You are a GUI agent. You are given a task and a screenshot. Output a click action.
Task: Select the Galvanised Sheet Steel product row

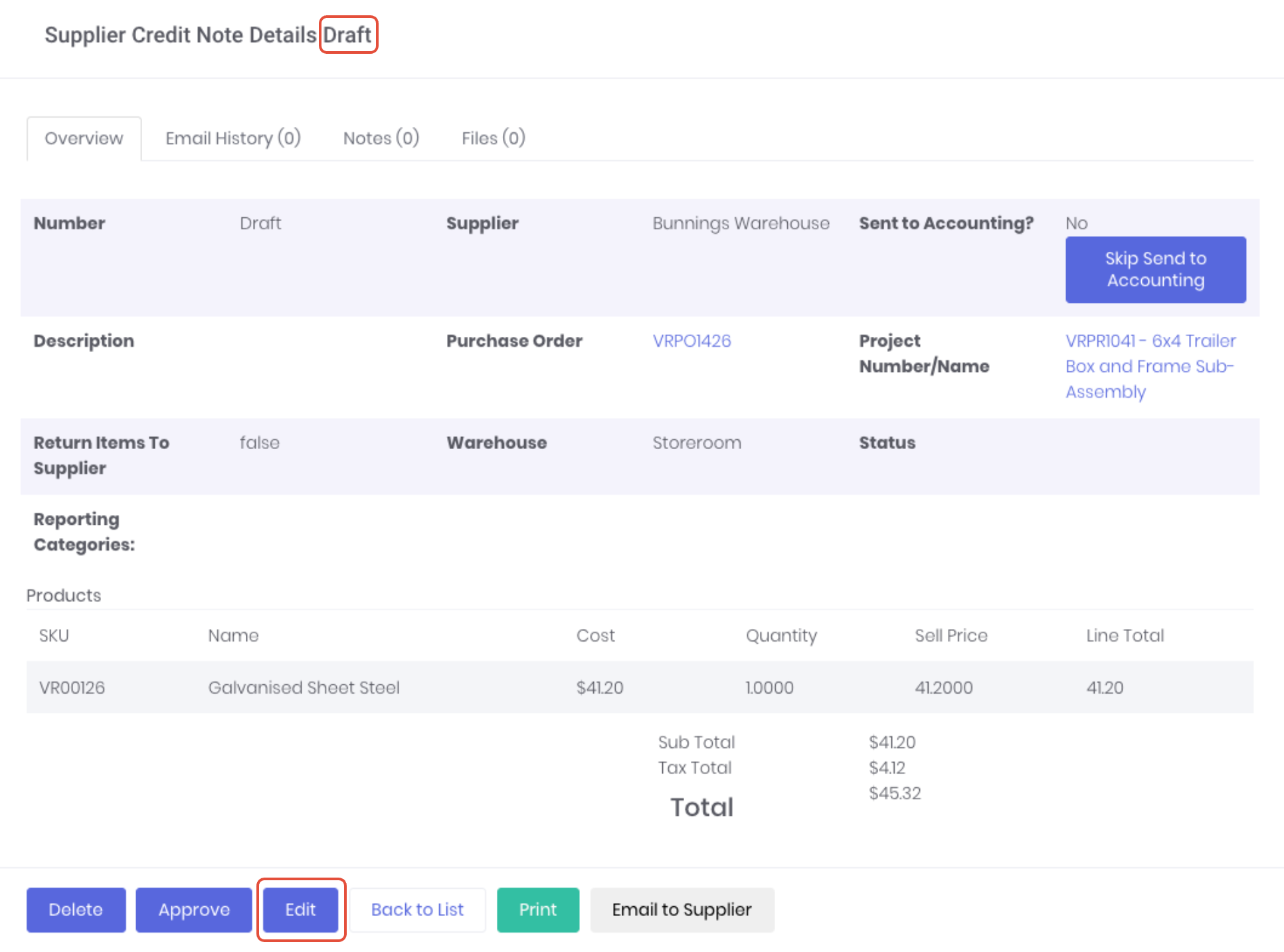point(304,688)
